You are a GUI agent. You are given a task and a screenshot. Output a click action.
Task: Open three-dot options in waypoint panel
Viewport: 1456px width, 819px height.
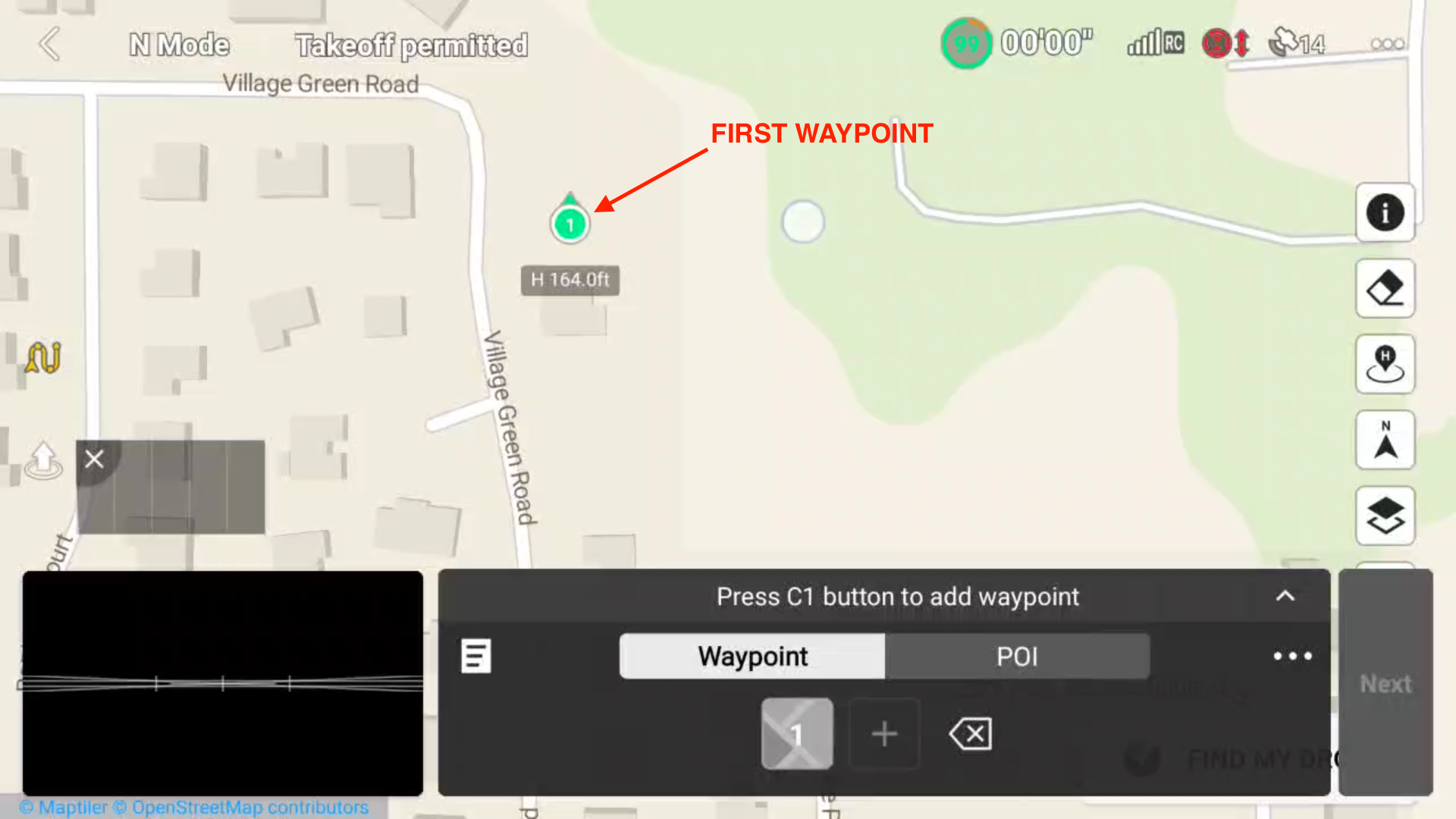pyautogui.click(x=1293, y=656)
